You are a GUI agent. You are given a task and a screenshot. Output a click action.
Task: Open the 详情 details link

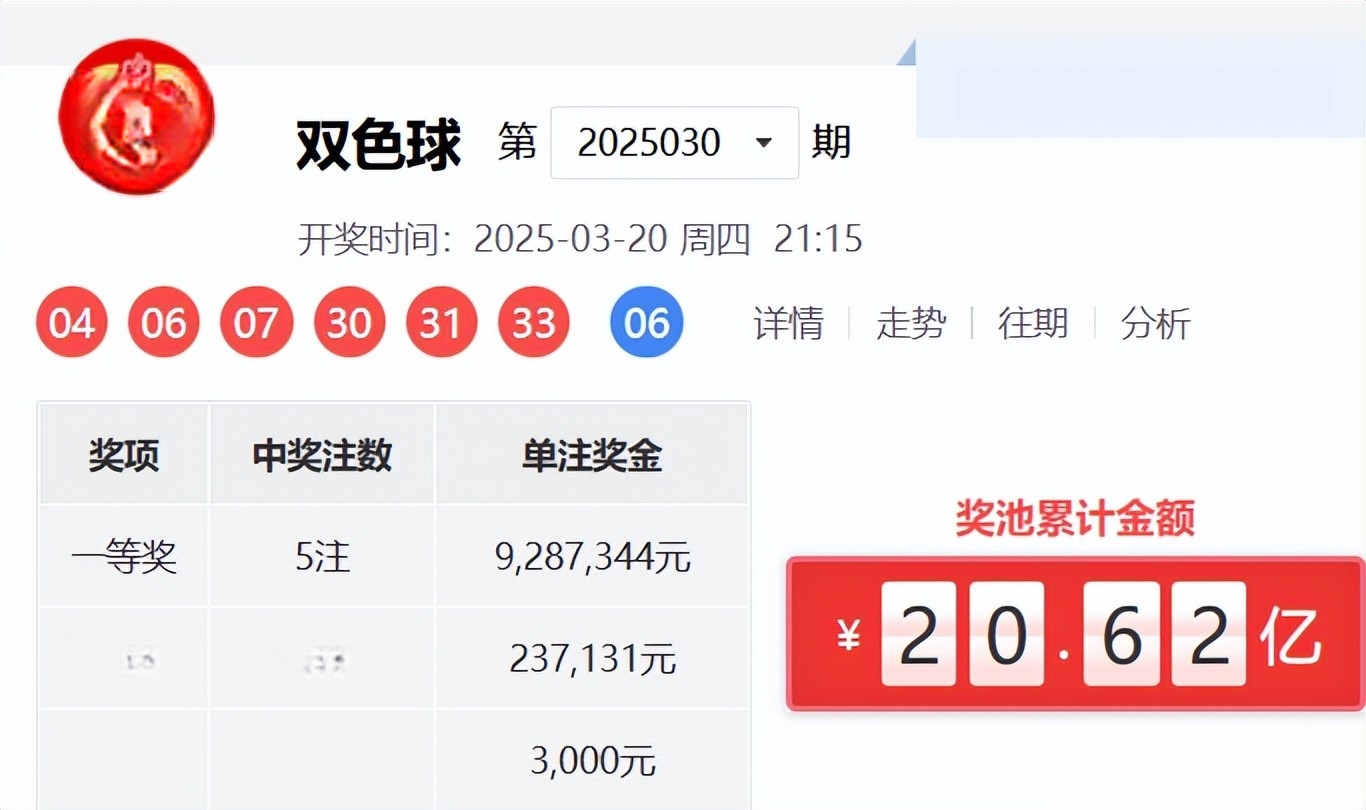coord(789,324)
